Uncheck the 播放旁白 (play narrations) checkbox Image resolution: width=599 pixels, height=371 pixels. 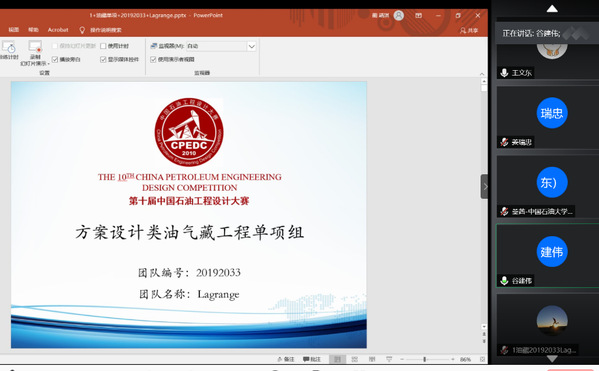pyautogui.click(x=55, y=60)
